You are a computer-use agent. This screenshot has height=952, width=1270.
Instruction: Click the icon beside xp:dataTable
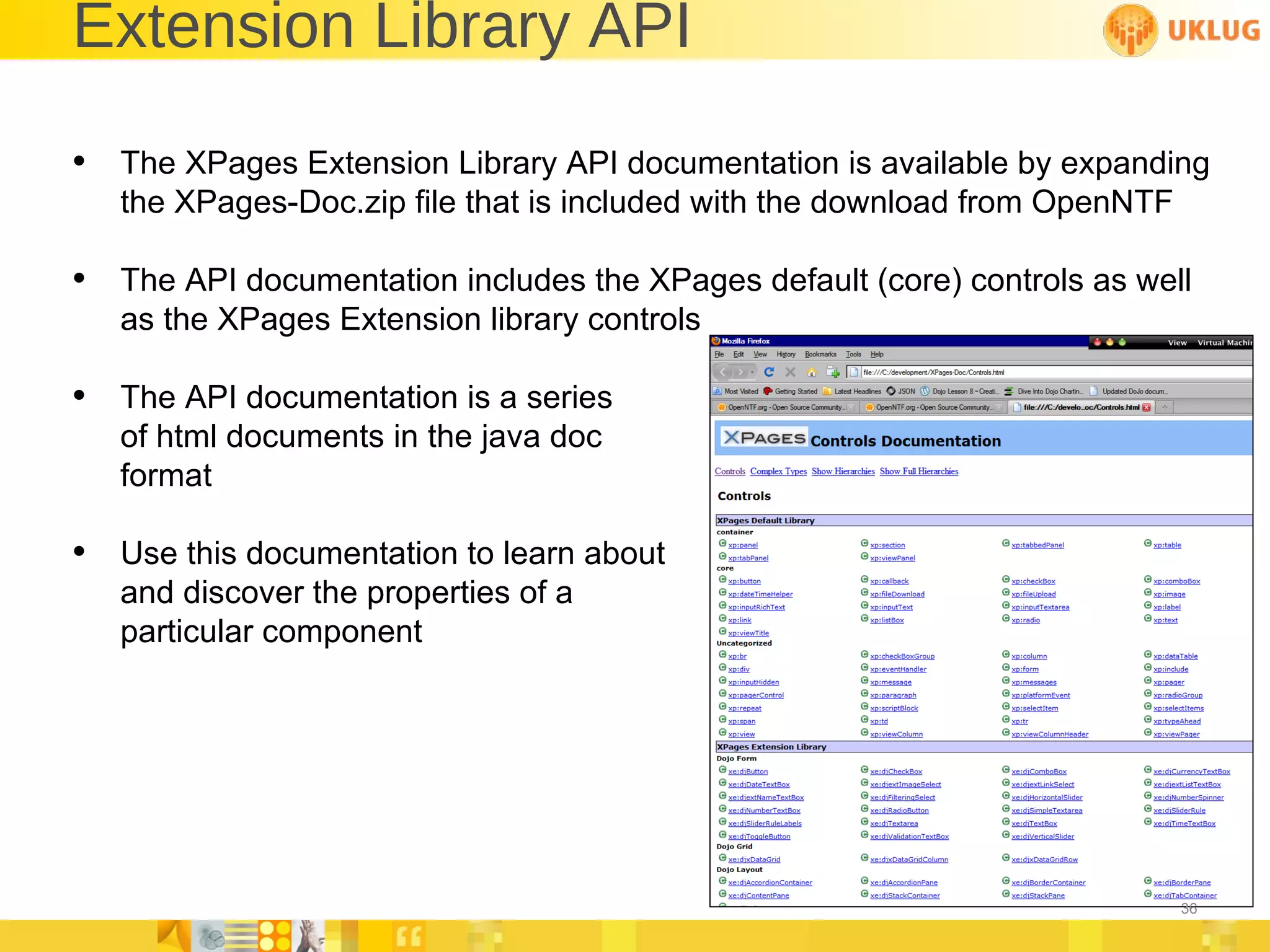[1148, 654]
